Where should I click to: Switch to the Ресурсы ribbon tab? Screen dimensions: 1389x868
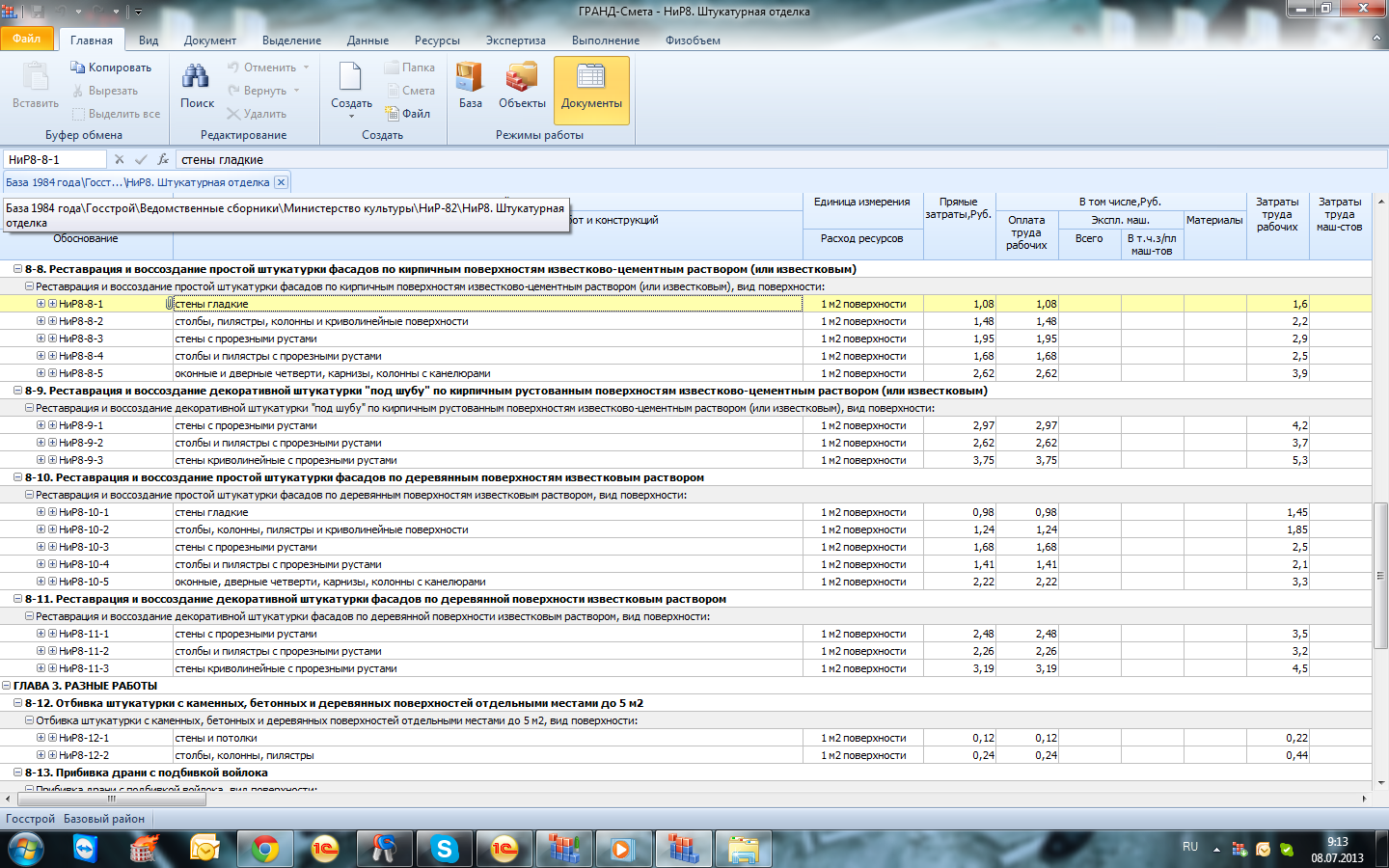click(x=437, y=41)
